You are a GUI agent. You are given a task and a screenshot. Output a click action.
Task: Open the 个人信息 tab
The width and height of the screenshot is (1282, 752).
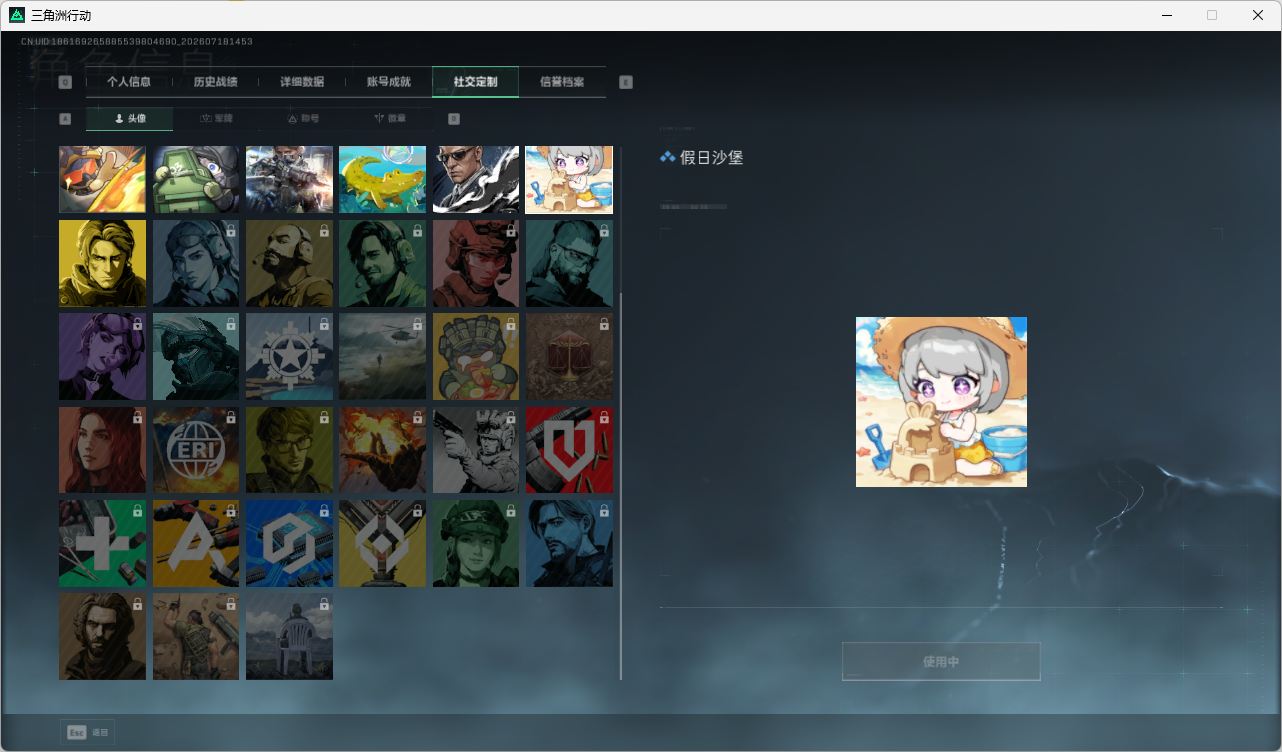click(x=129, y=82)
